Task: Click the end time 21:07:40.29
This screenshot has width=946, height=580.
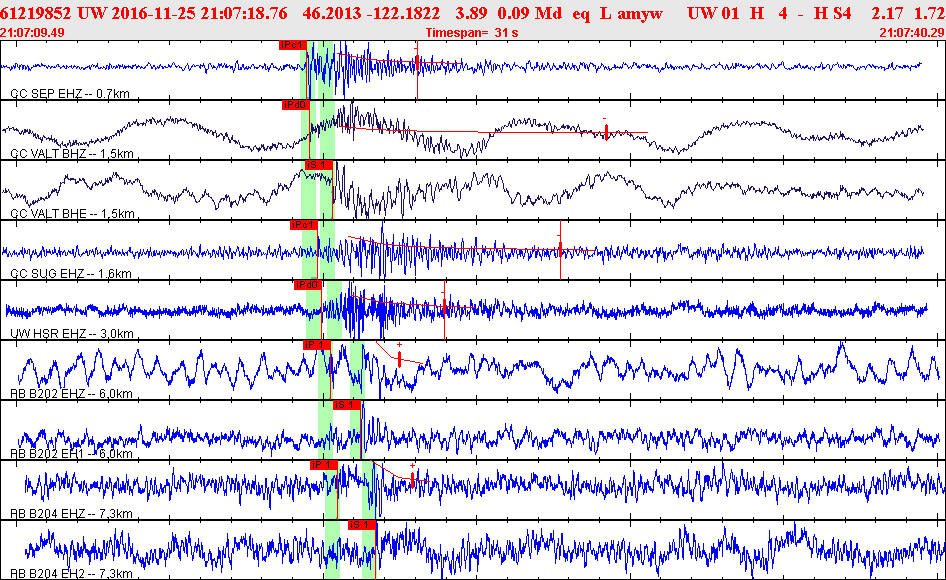Action: pyautogui.click(x=912, y=33)
